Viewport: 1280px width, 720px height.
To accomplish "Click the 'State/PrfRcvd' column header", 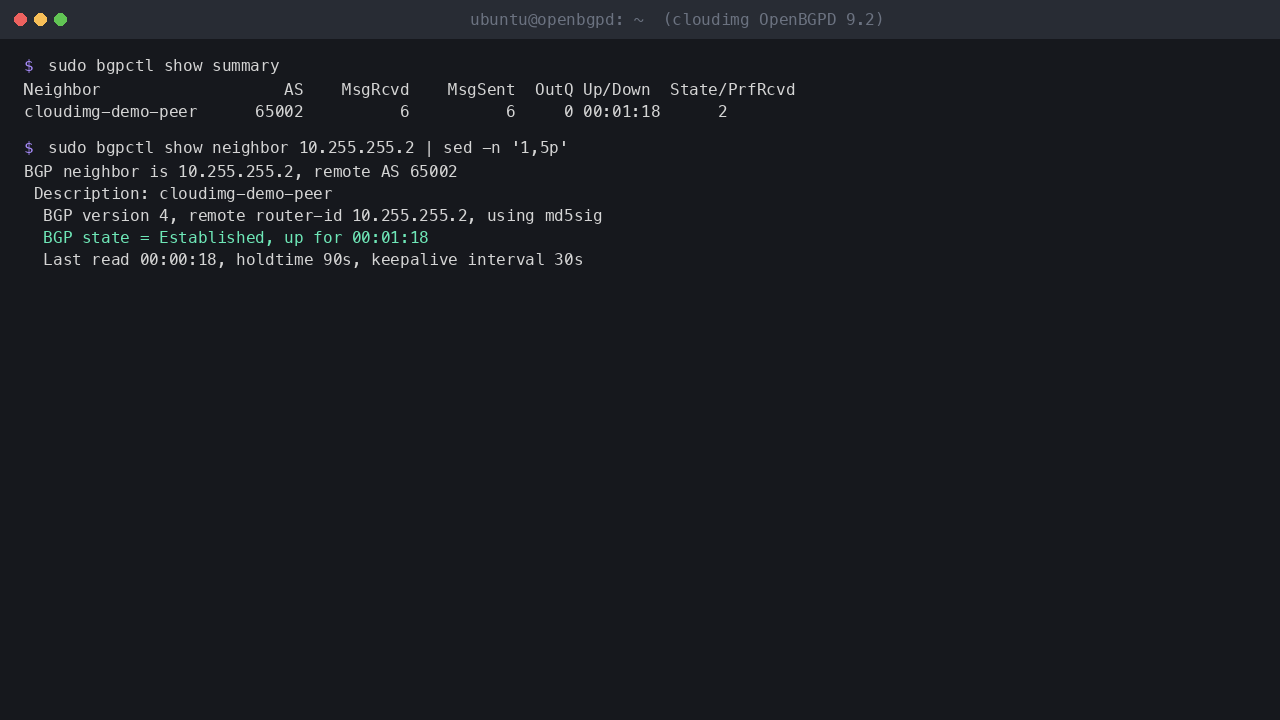I will click(733, 90).
